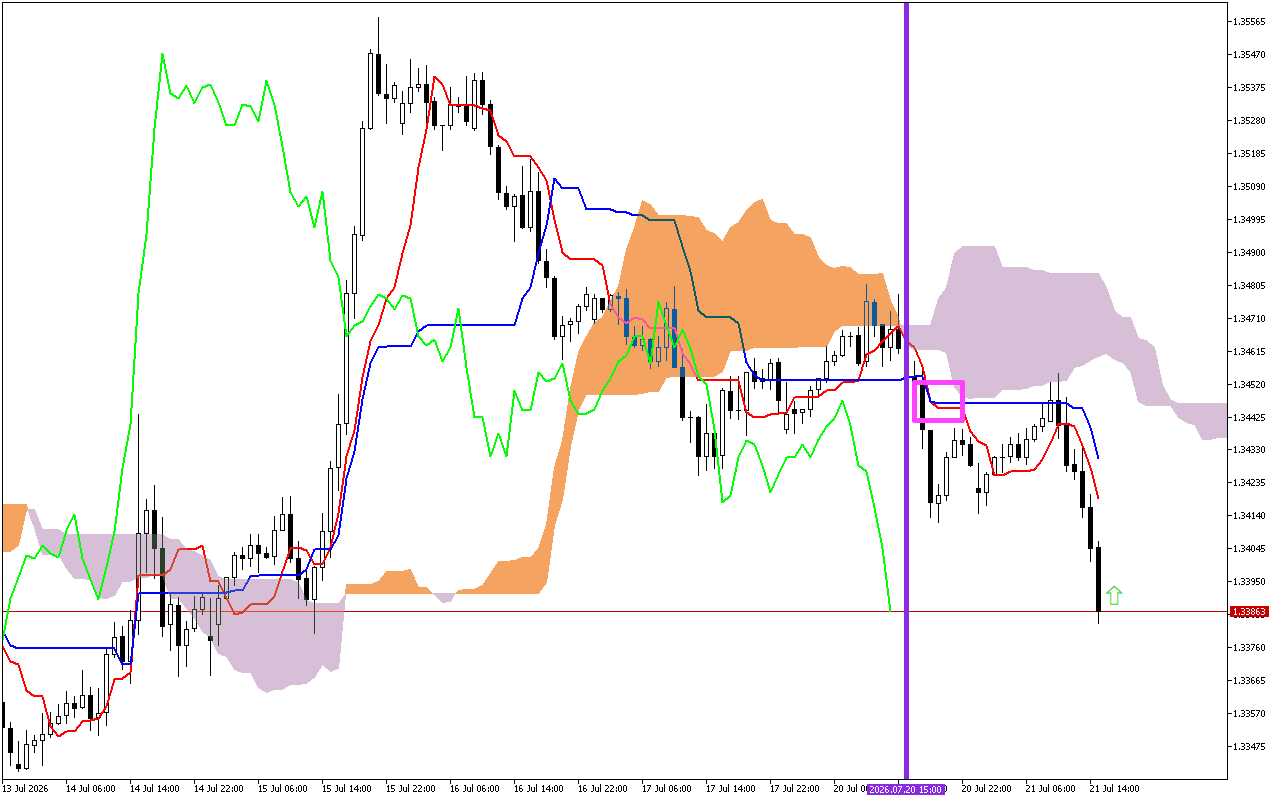Click price axis label 1.34330
Image resolution: width=1280 pixels, height=800 pixels.
(1250, 450)
